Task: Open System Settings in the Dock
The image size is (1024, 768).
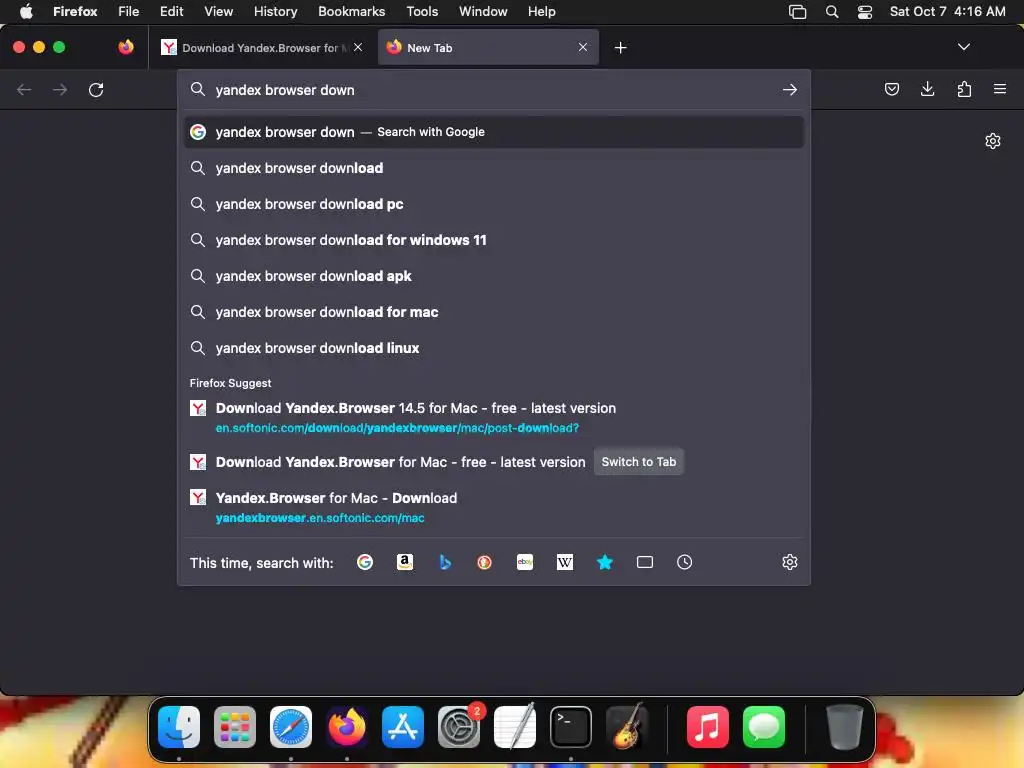Action: 459,726
